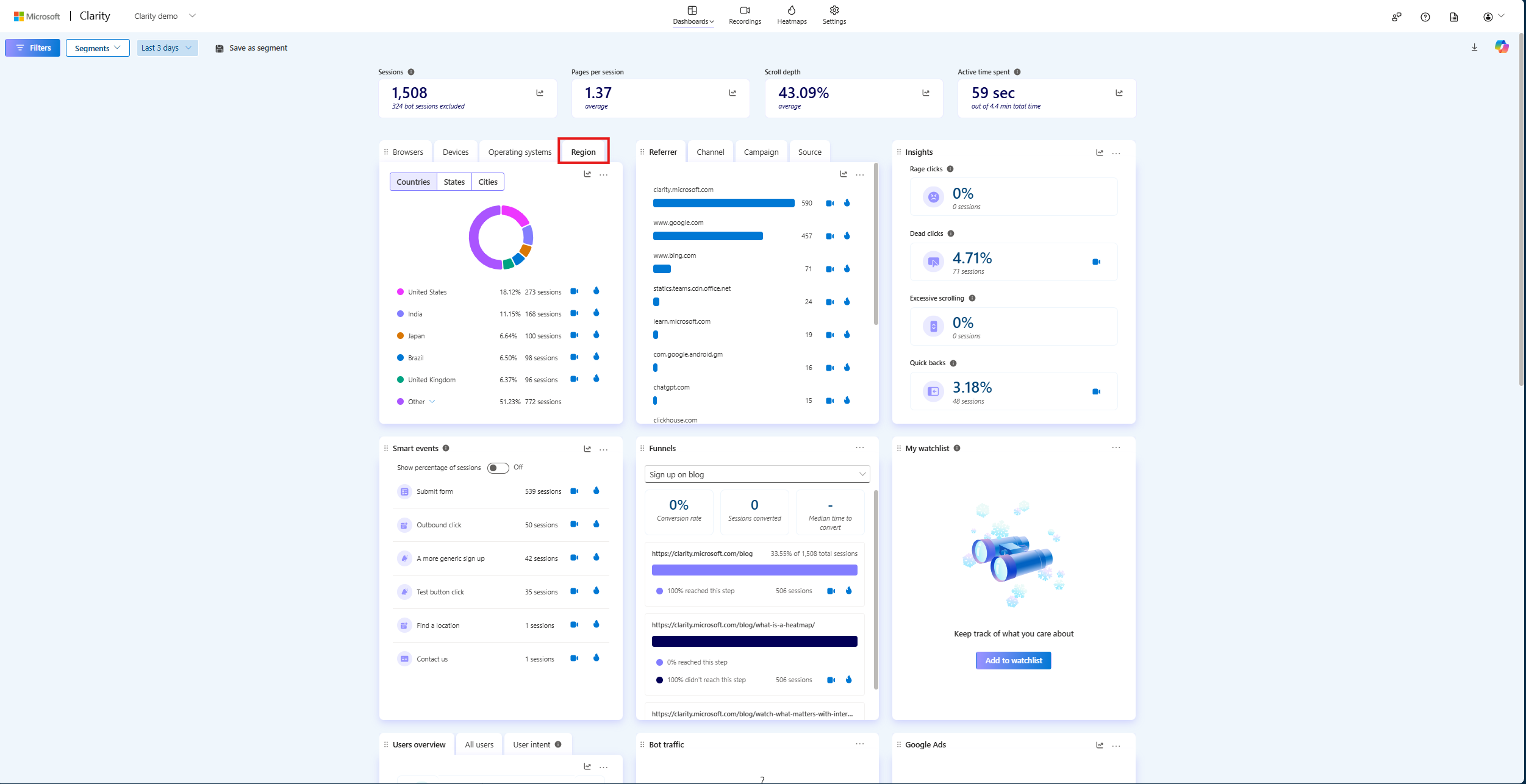Open the account profile menu
This screenshot has width=1526, height=784.
[x=1494, y=16]
